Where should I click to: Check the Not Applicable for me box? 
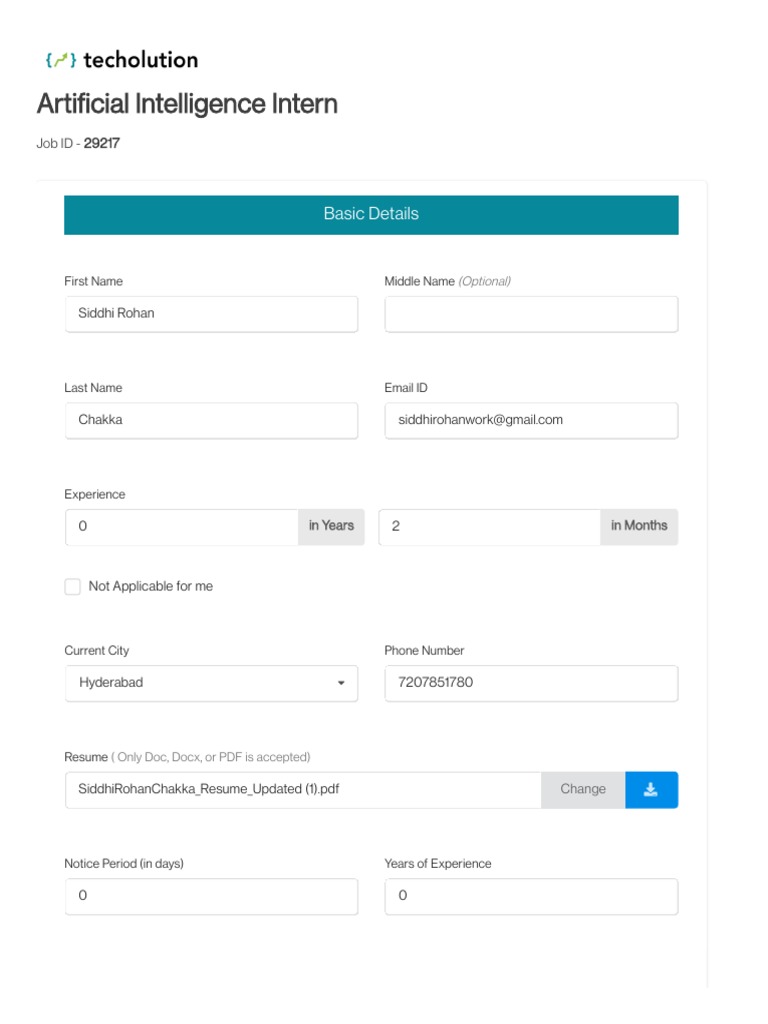point(73,587)
